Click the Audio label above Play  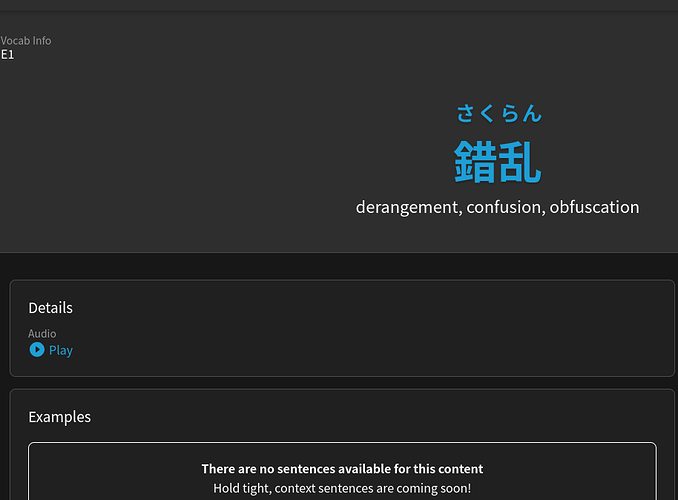tap(42, 334)
